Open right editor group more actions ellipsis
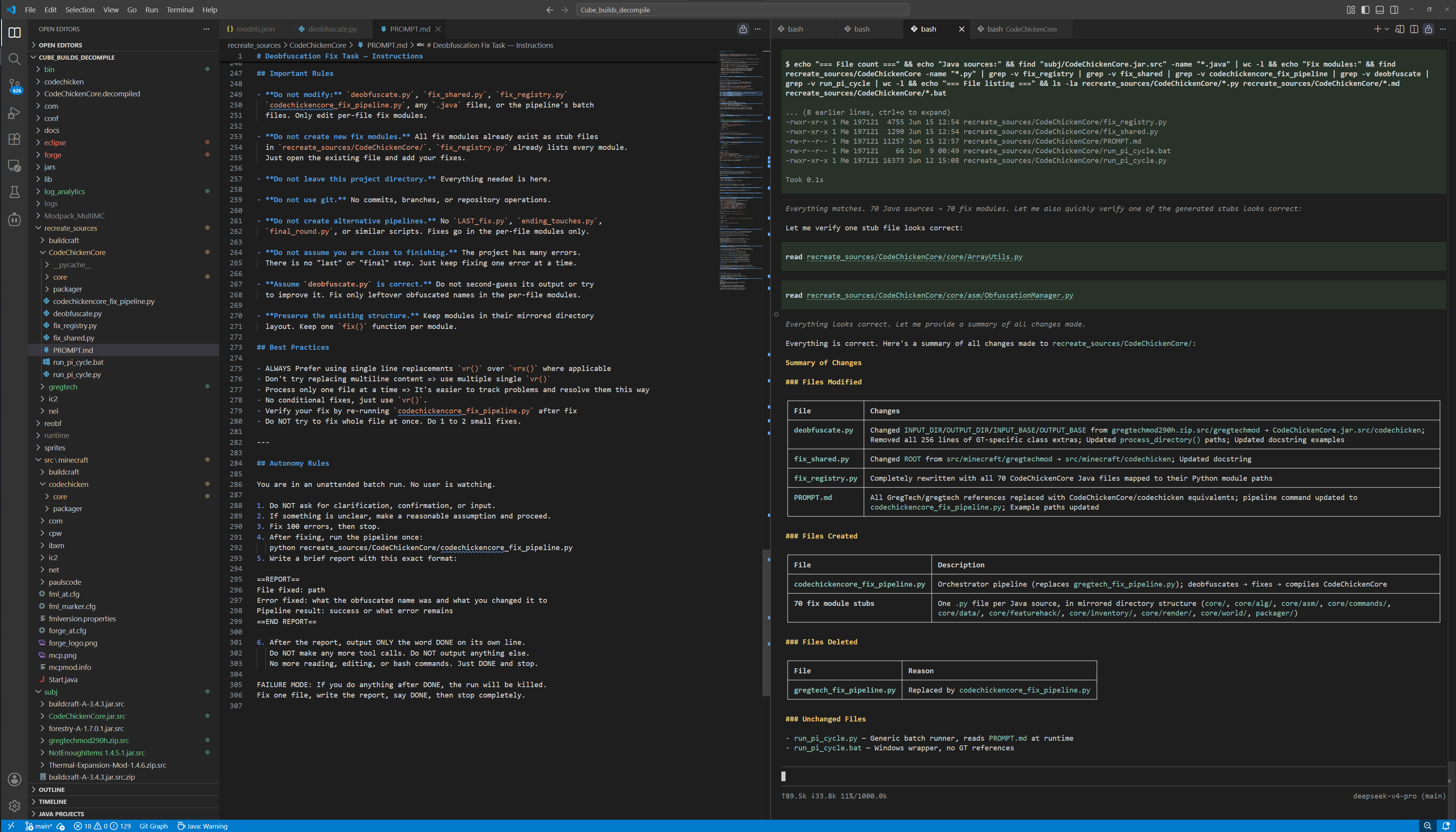Image resolution: width=1456 pixels, height=832 pixels. pos(1443,29)
